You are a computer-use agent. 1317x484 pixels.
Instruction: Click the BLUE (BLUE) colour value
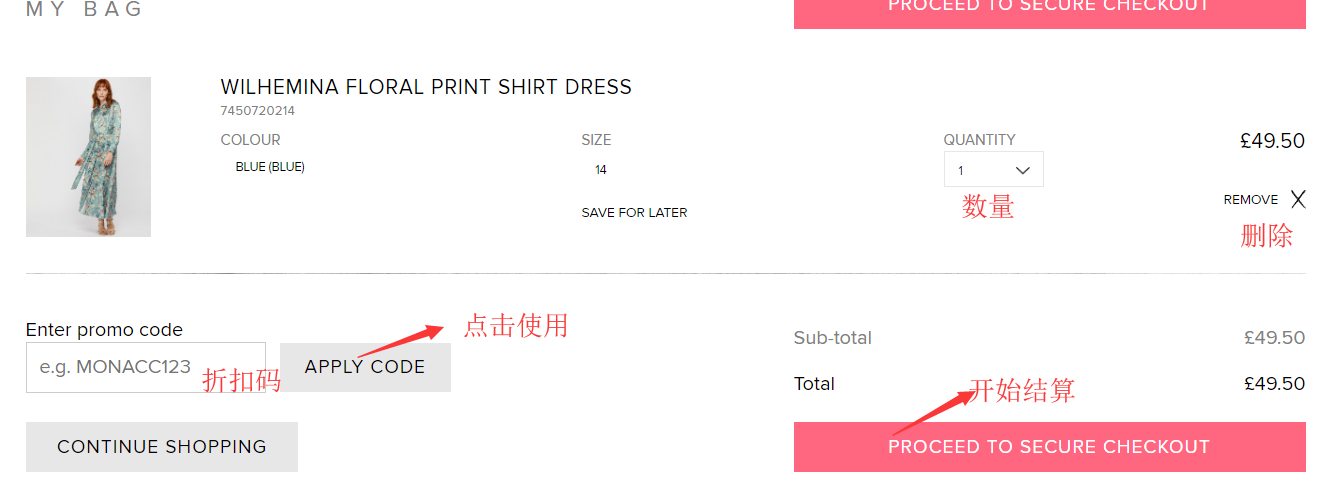(270, 167)
